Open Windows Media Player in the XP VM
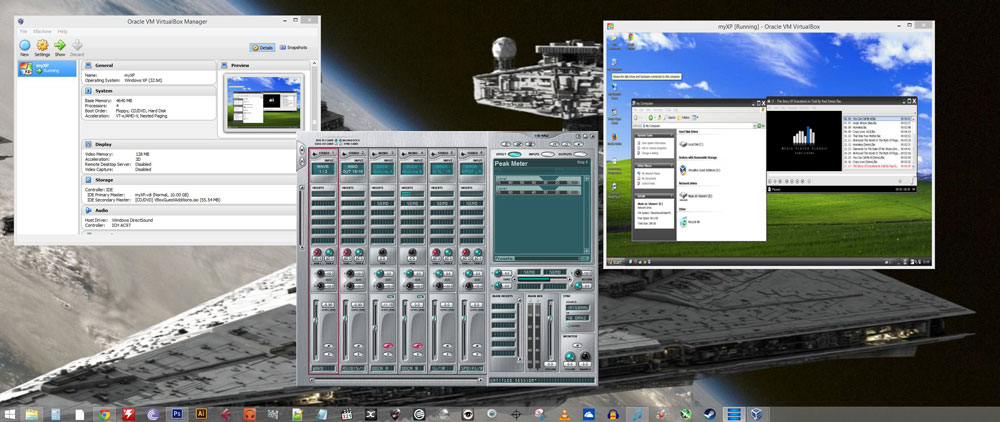 (613, 187)
